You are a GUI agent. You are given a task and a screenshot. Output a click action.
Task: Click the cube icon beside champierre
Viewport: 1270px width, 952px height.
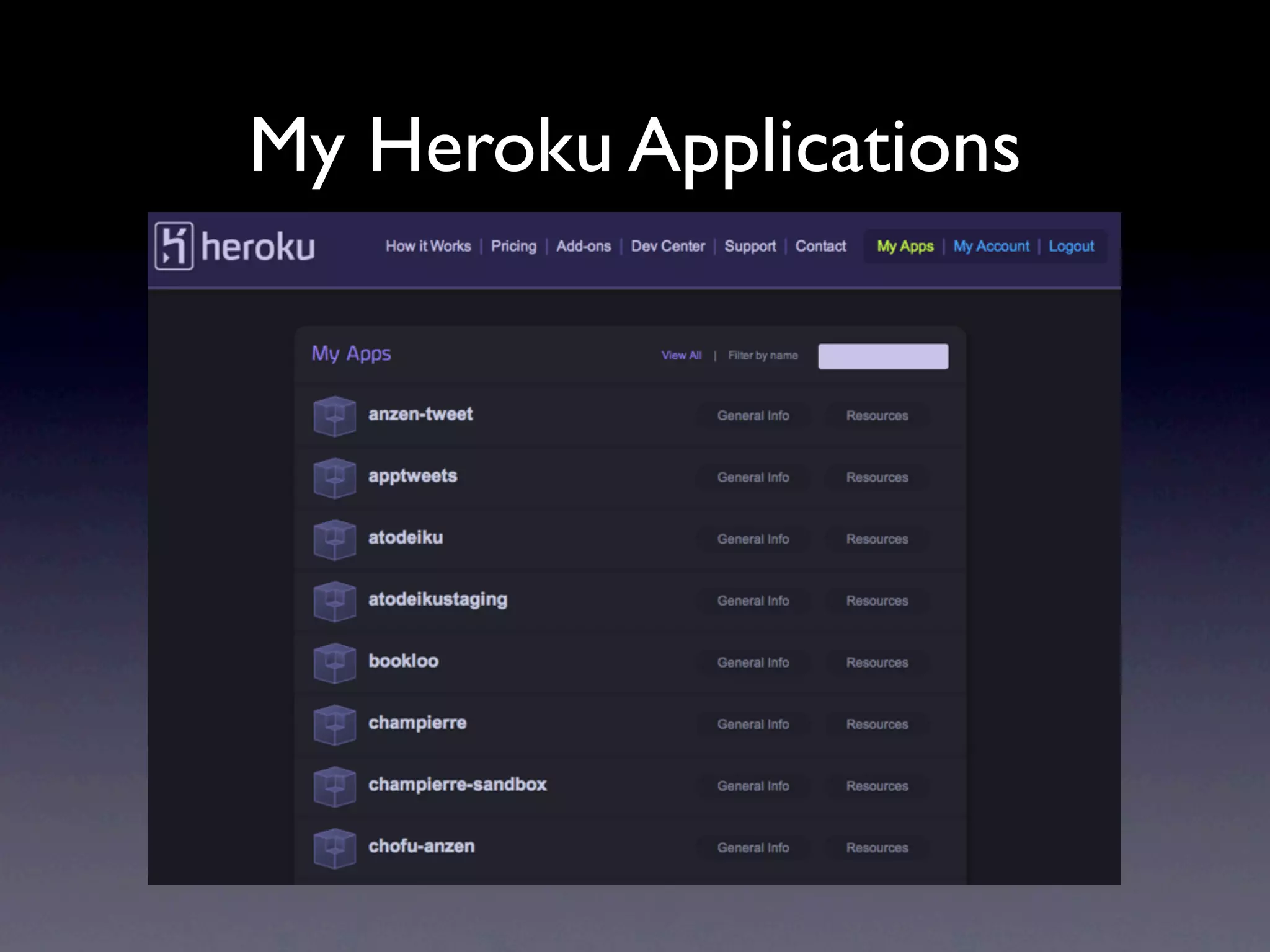[x=334, y=725]
